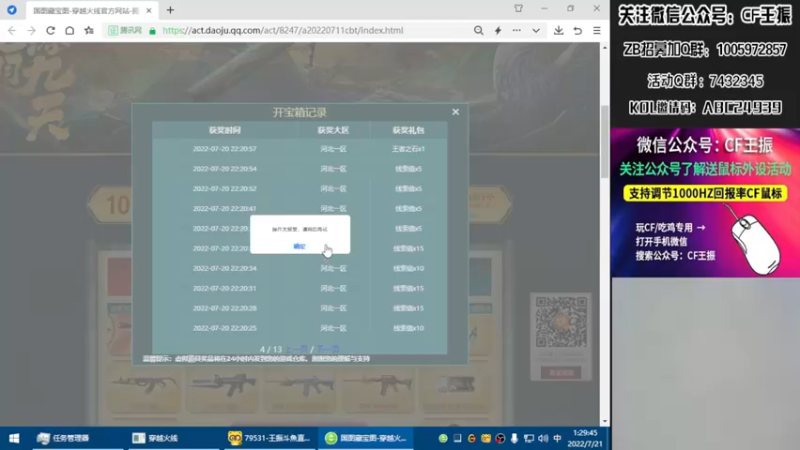
Task: Select record row 2022-07-20 22:20:57
Action: pyautogui.click(x=299, y=149)
